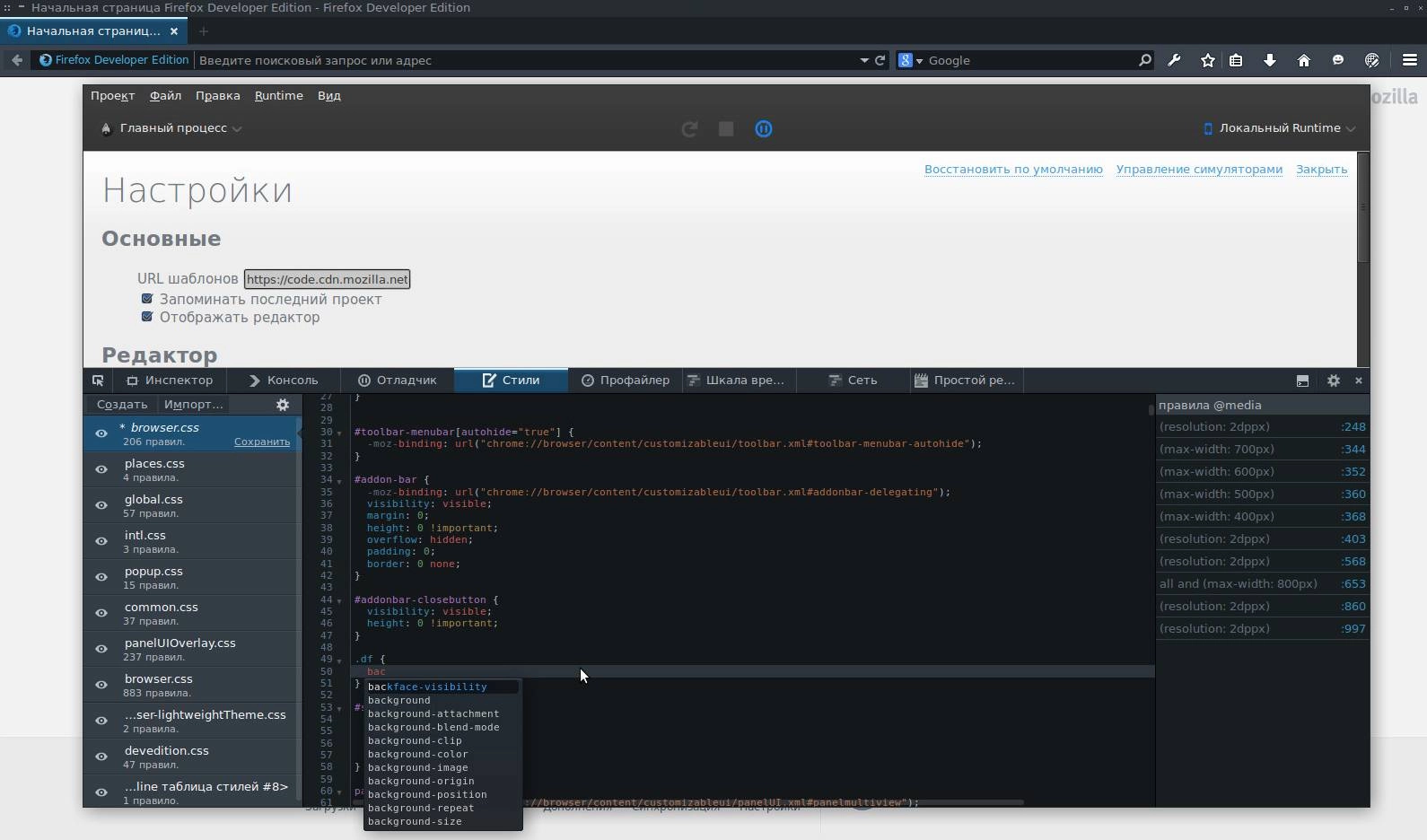The width and height of the screenshot is (1427, 840).
Task: Toggle visibility eye for popup.css
Action: click(101, 577)
